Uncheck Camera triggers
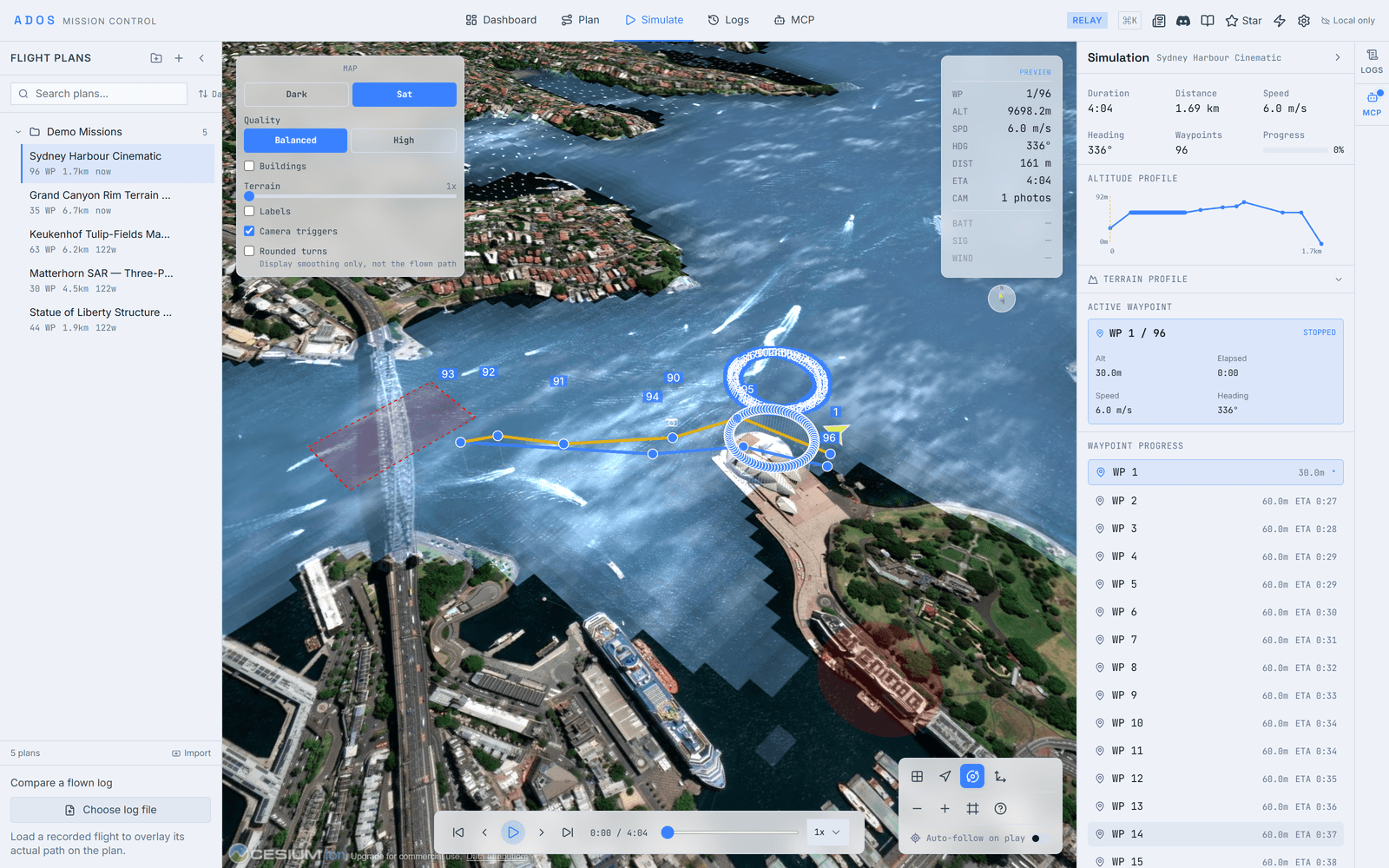The height and width of the screenshot is (868, 1389). click(249, 231)
